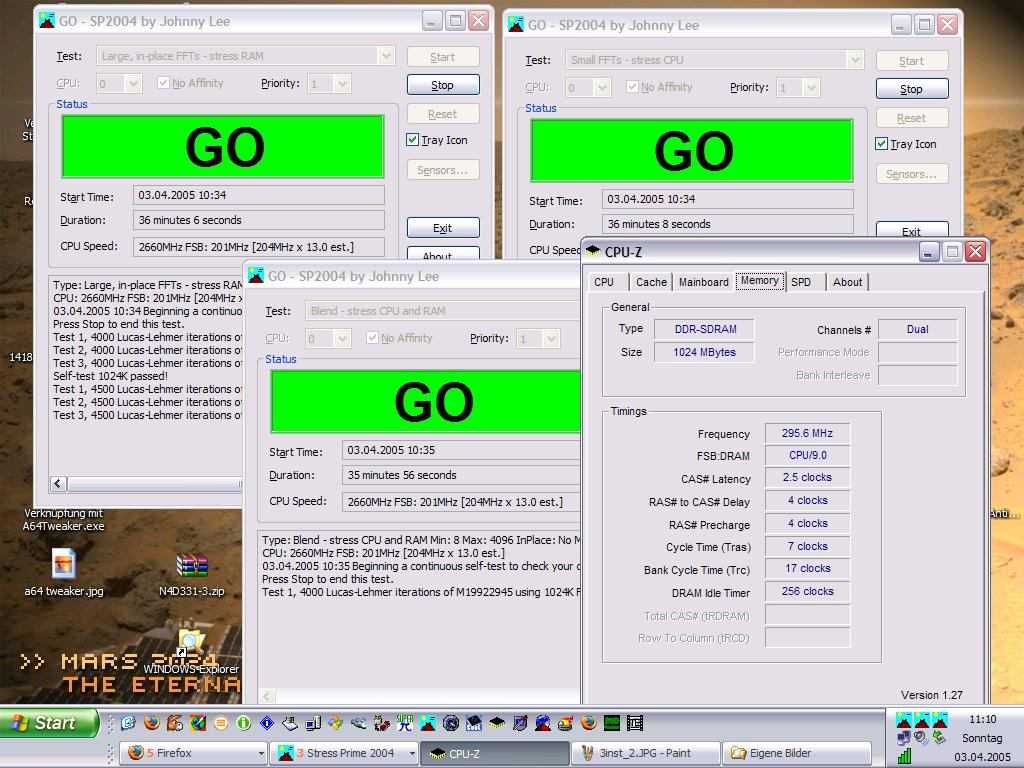Expand the Stress Prime 2004 taskbar group arrow

click(411, 754)
